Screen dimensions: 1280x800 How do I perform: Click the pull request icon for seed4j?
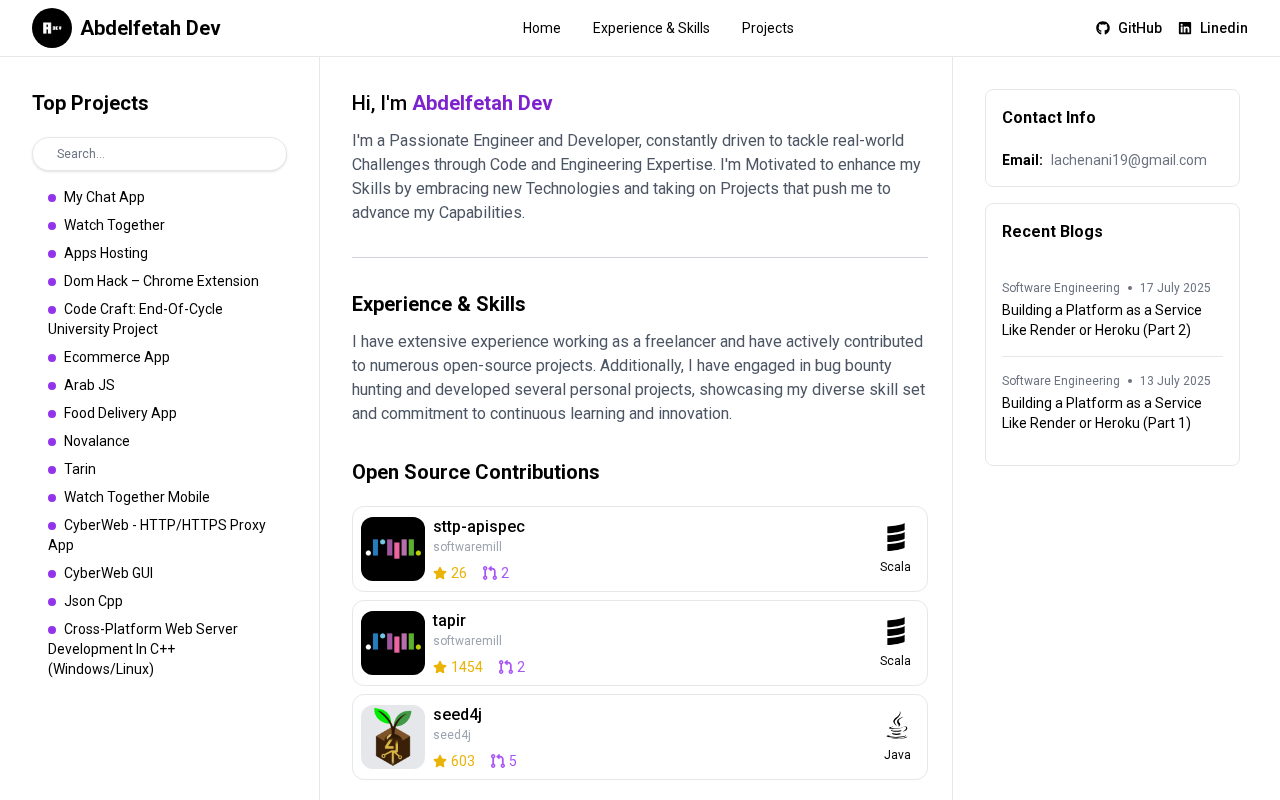(x=497, y=761)
